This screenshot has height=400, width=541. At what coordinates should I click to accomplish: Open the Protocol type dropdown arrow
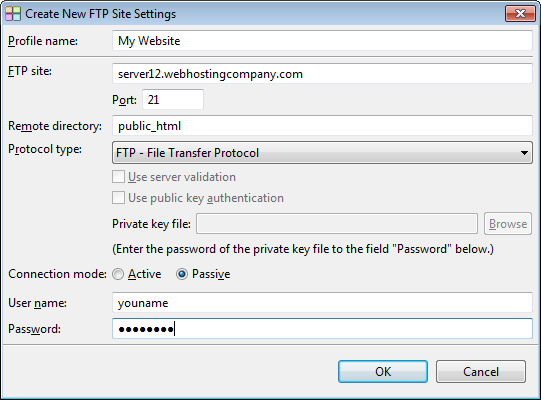pyautogui.click(x=524, y=153)
